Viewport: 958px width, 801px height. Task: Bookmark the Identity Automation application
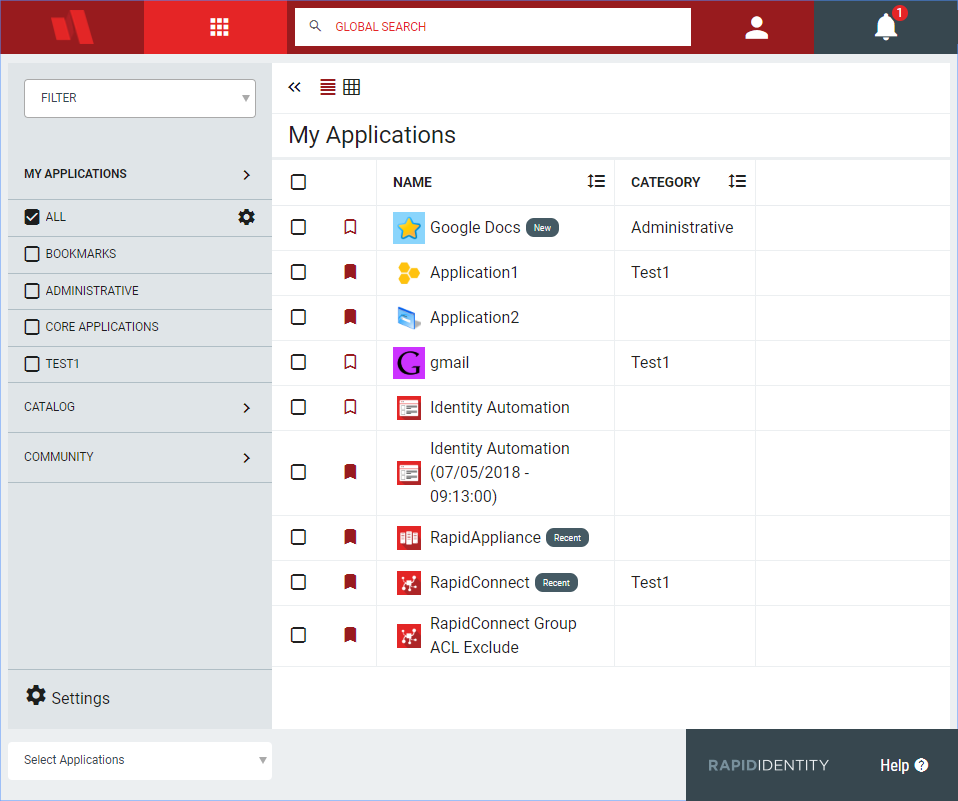point(350,407)
